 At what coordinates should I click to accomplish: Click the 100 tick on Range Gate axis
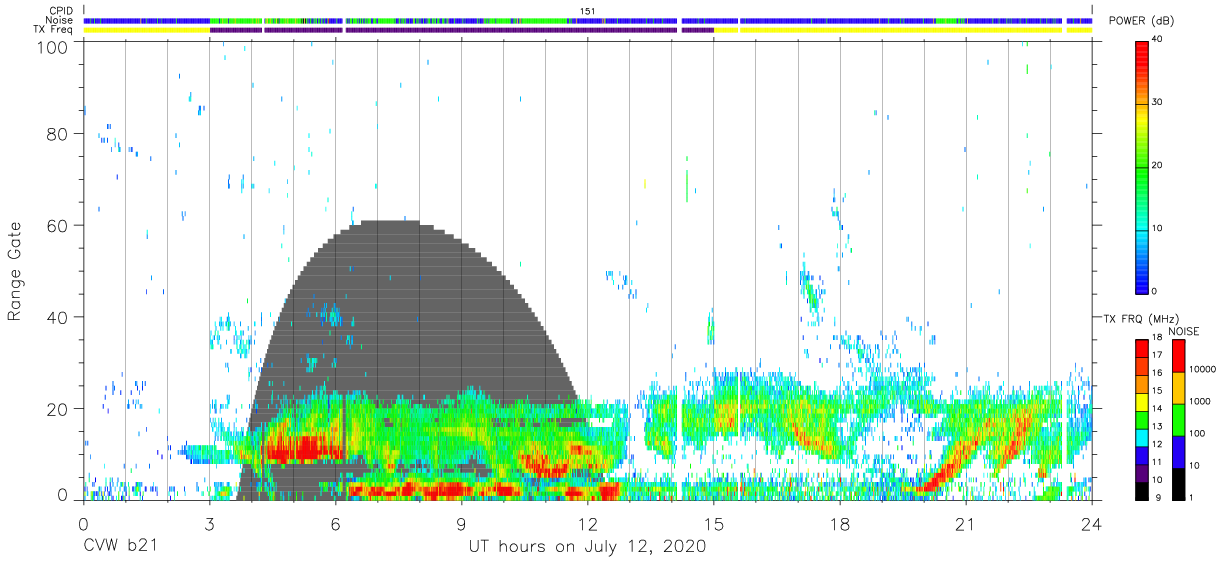[x=52, y=47]
